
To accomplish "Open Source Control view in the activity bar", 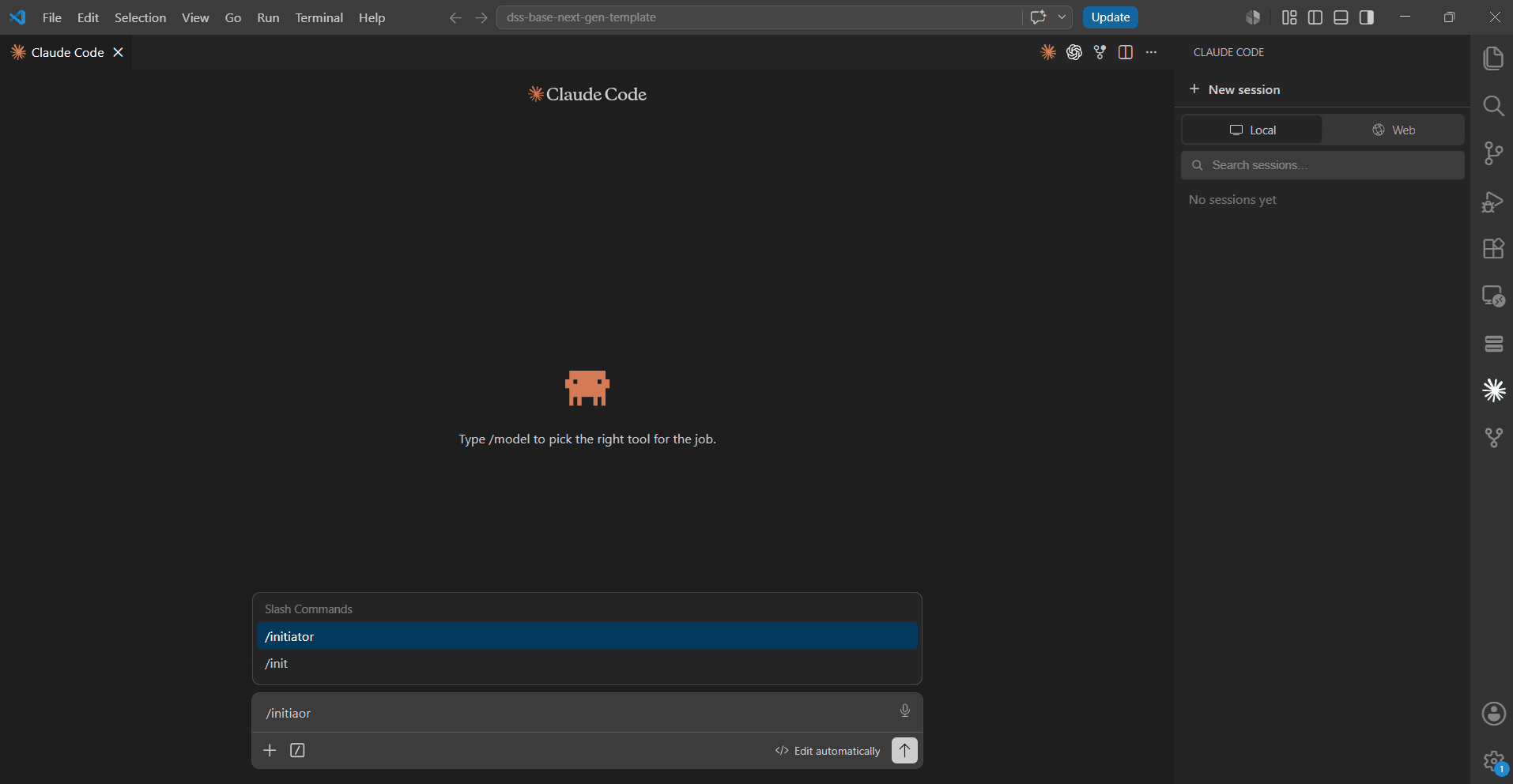I will pyautogui.click(x=1493, y=153).
